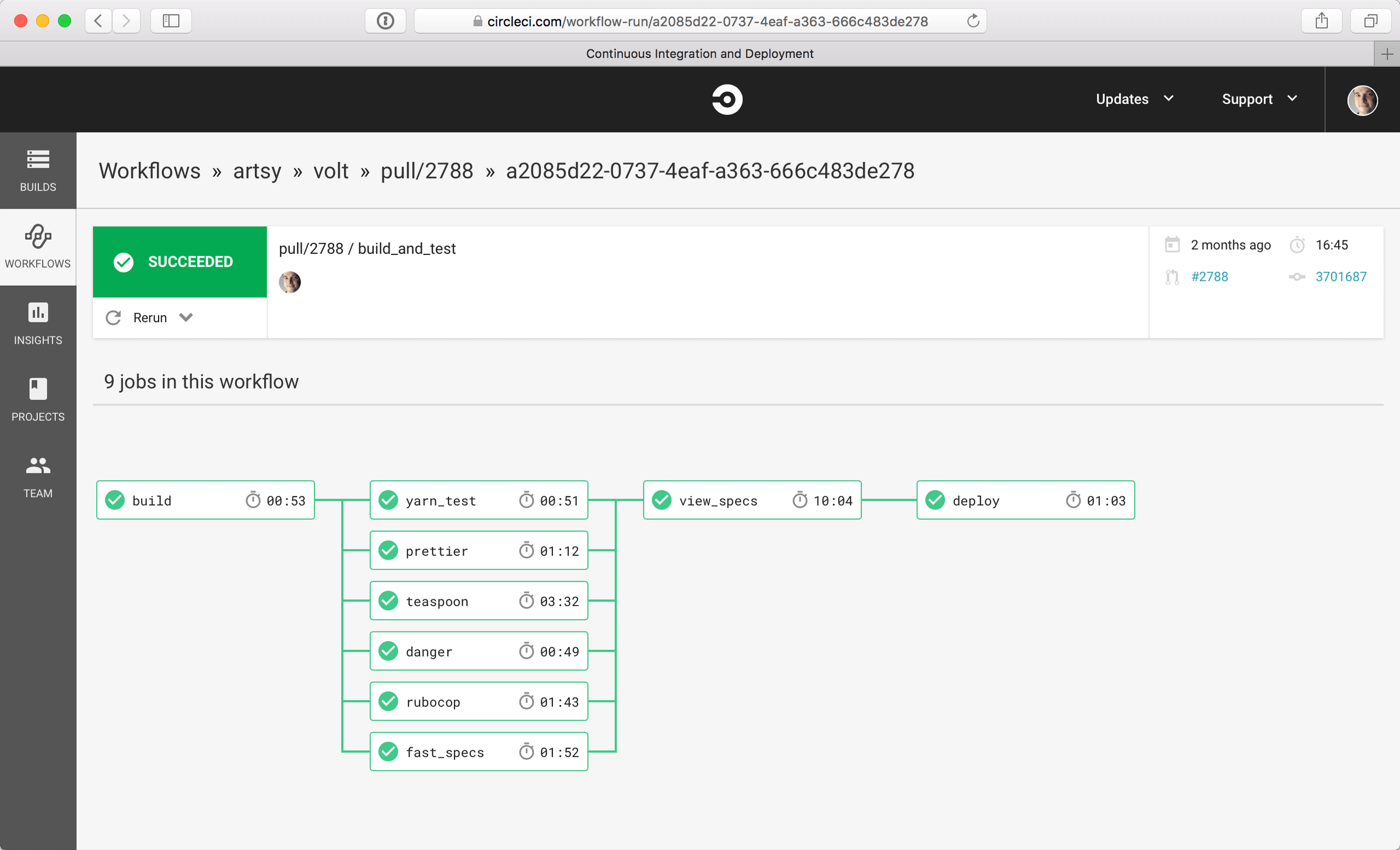
Task: Click the CircleCI logo in header
Action: pyautogui.click(x=727, y=99)
